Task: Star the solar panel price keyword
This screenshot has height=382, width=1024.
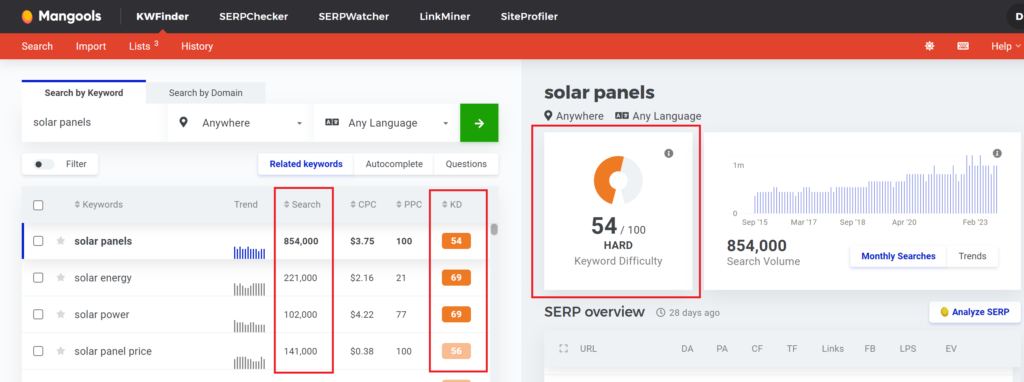Action: coord(61,351)
